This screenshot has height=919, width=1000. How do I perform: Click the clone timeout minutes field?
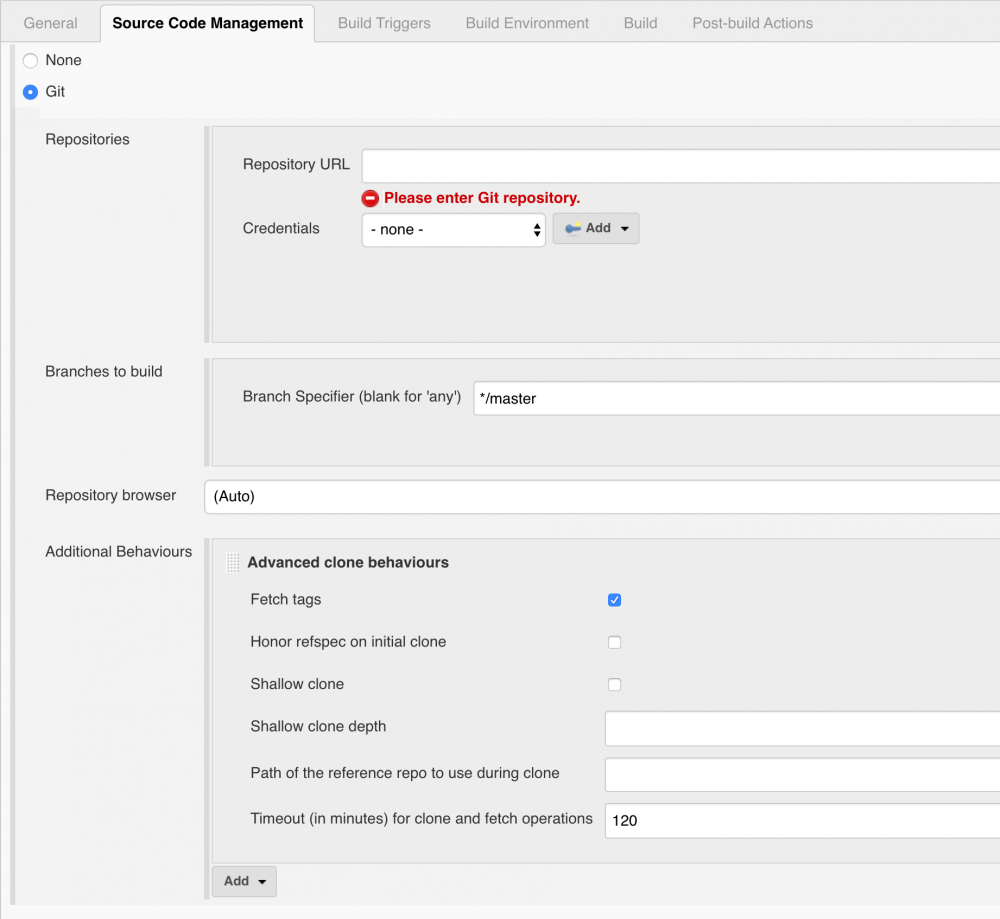point(800,820)
